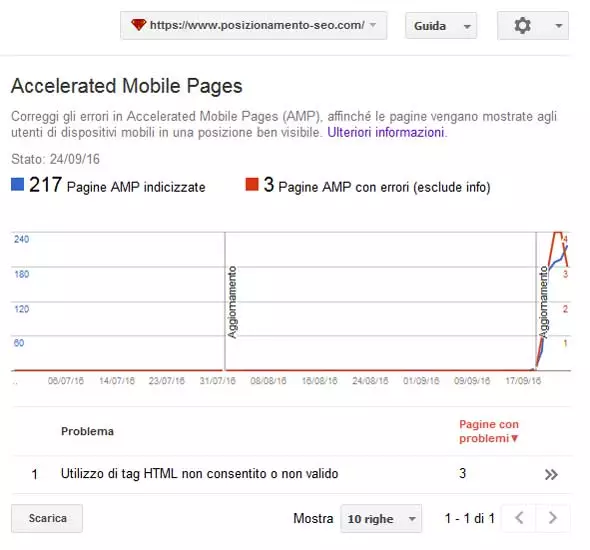Click problem count 3 in table row
Image resolution: width=590 pixels, height=550 pixels.
(462, 473)
